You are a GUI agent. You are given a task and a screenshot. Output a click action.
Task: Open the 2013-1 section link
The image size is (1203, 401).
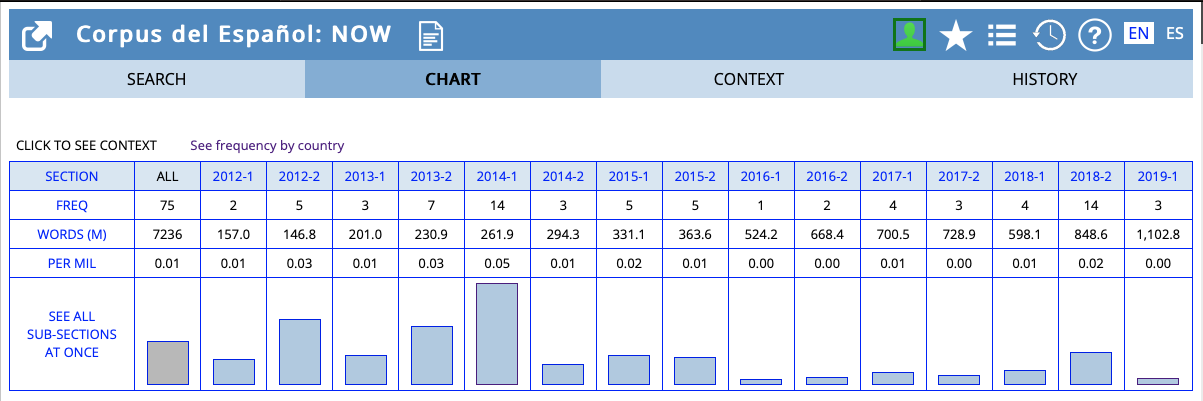point(365,176)
